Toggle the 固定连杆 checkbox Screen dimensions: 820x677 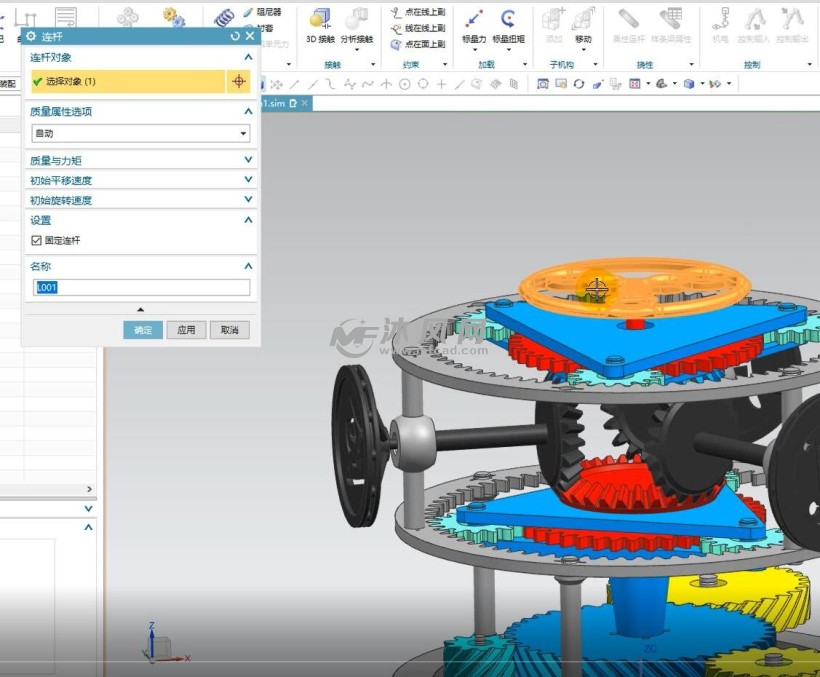point(36,240)
